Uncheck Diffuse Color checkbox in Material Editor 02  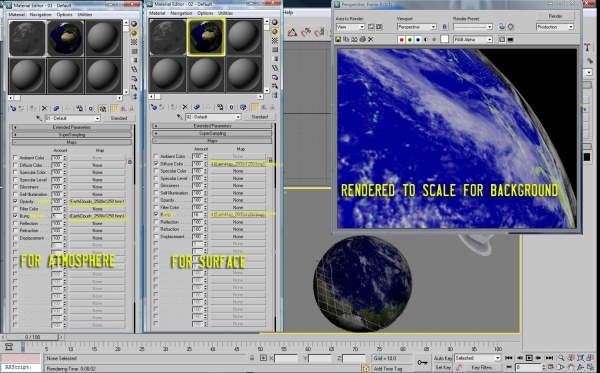(156, 163)
